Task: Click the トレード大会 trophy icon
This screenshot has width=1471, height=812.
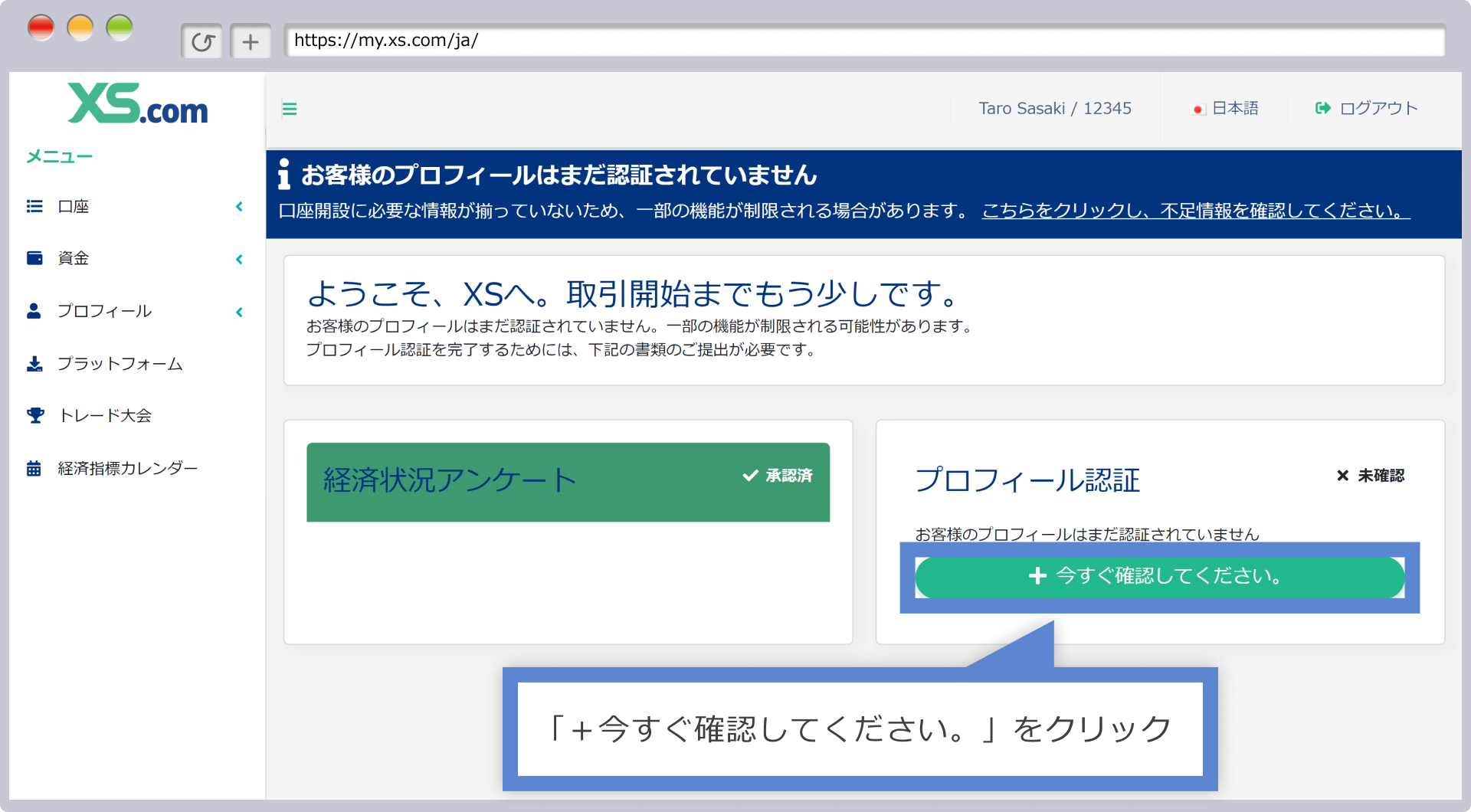Action: (35, 415)
